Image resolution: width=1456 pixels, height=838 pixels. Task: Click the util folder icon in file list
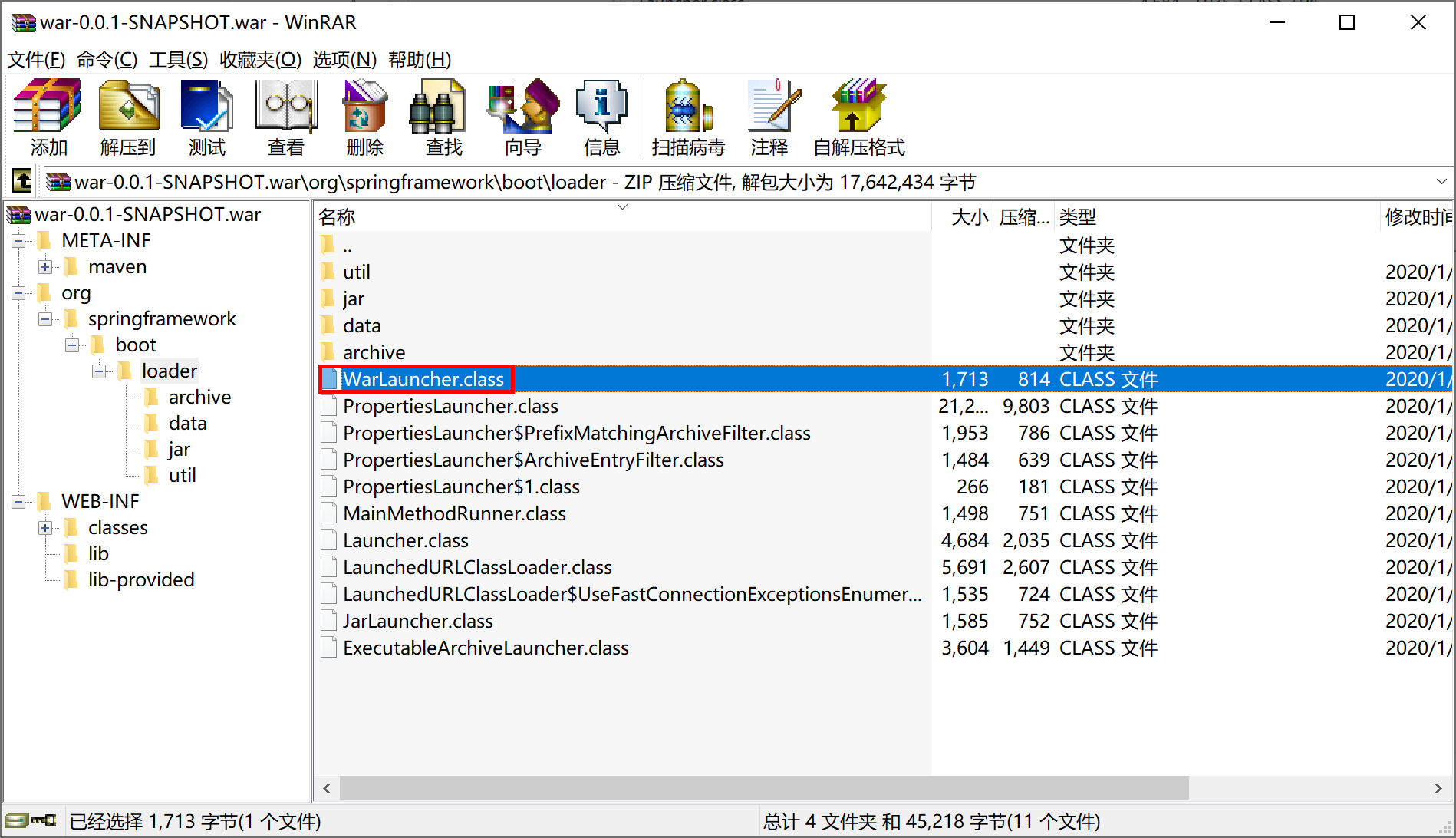328,272
